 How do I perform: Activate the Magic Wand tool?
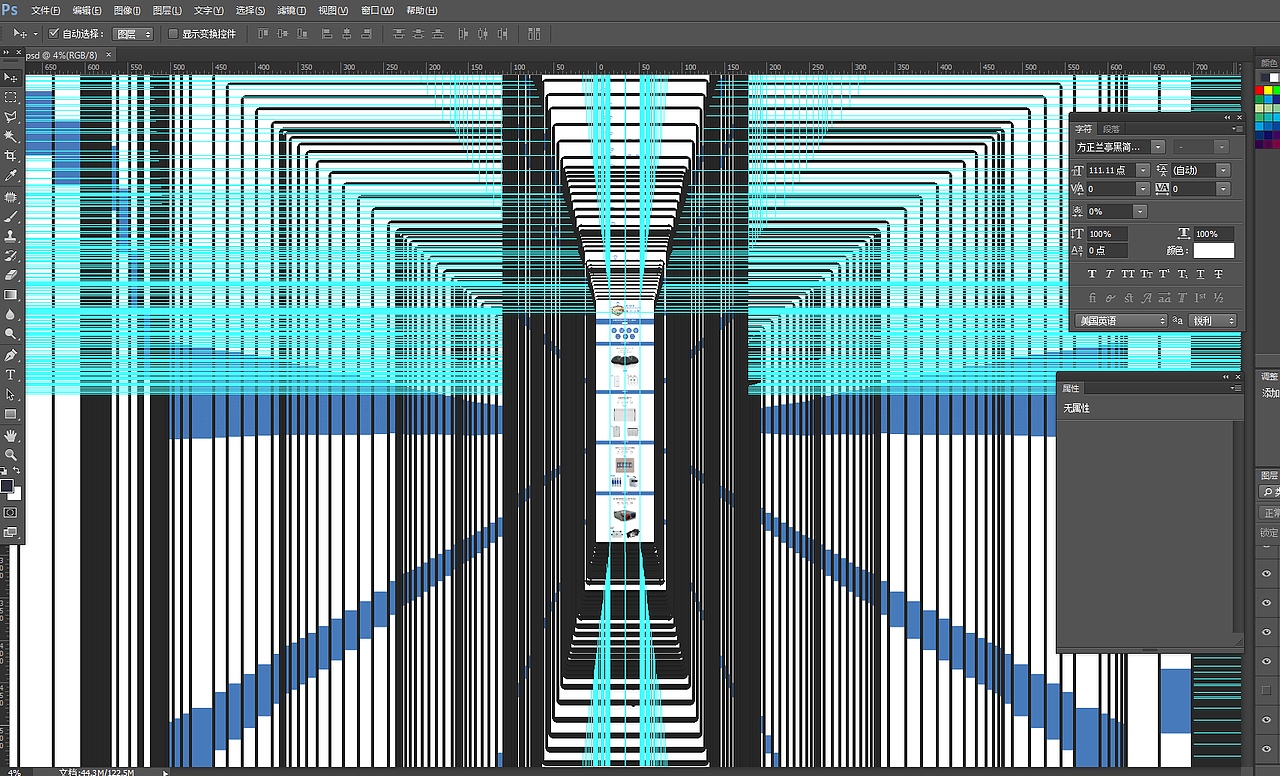pyautogui.click(x=11, y=136)
